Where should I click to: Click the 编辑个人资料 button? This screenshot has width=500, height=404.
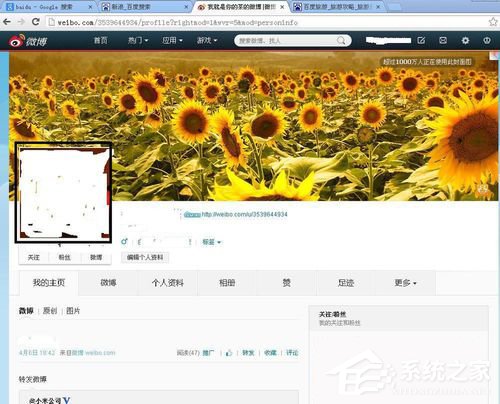145,257
